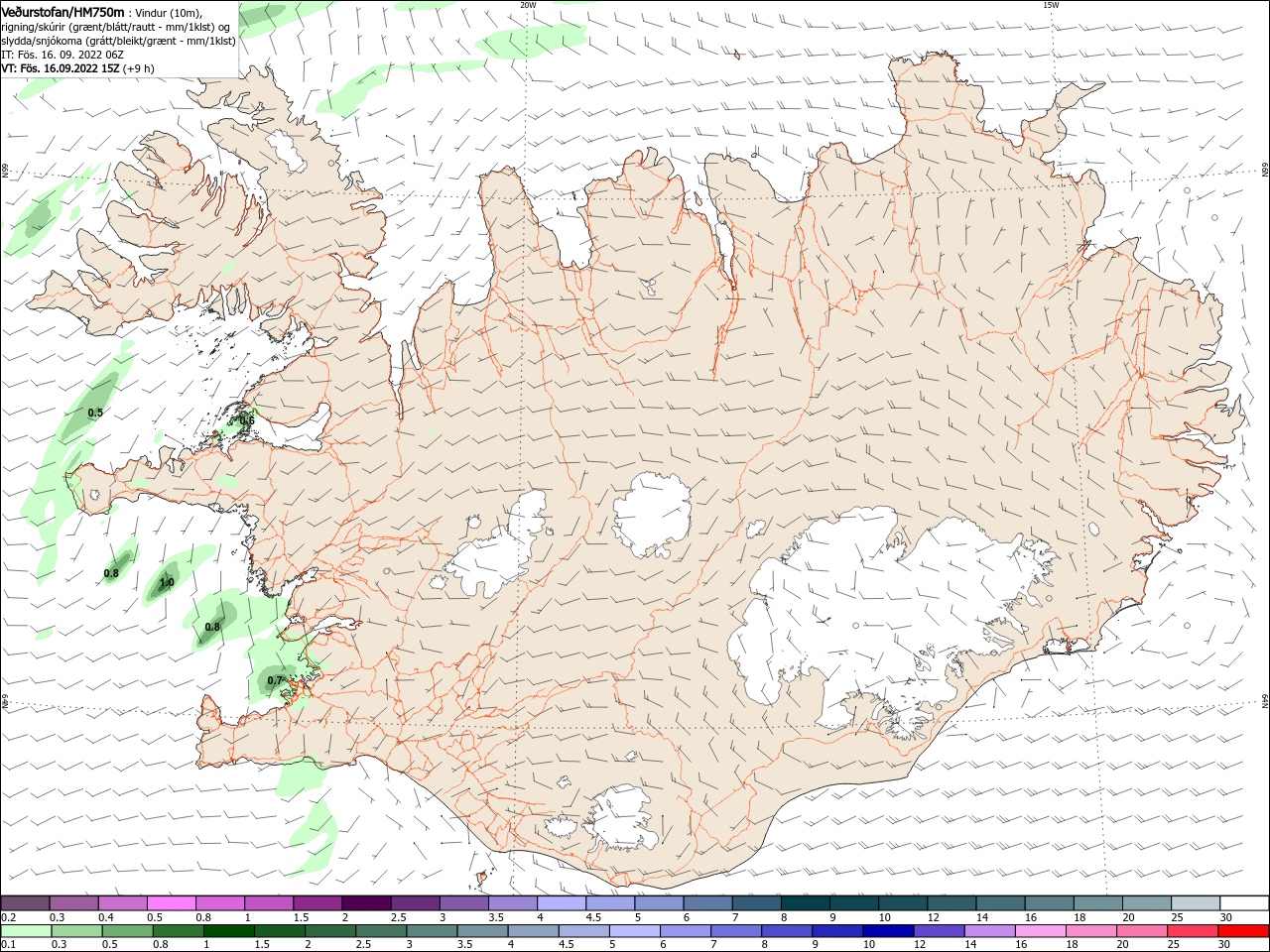Viewport: 1270px width, 952px height.
Task: Select the top-scale swatch between 2 and 2.5
Action: coord(366,903)
